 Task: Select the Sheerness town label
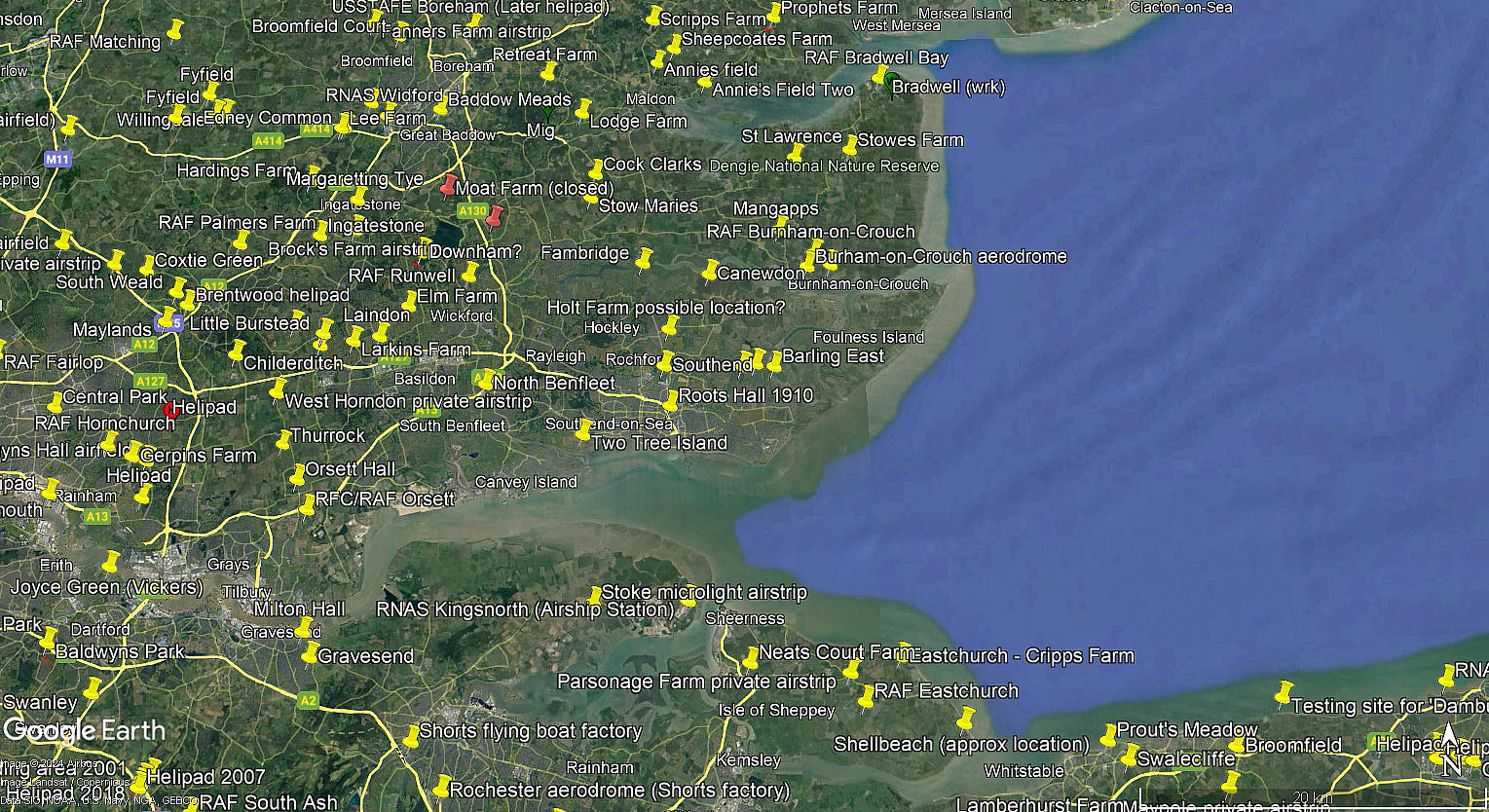coord(745,618)
